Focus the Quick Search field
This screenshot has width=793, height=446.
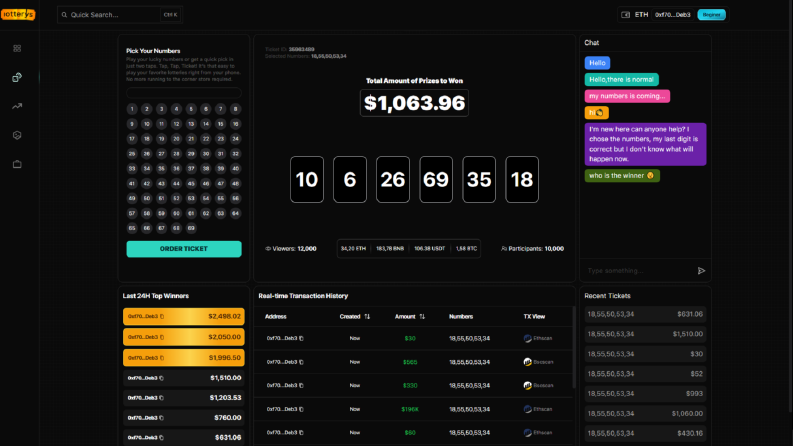tap(120, 15)
